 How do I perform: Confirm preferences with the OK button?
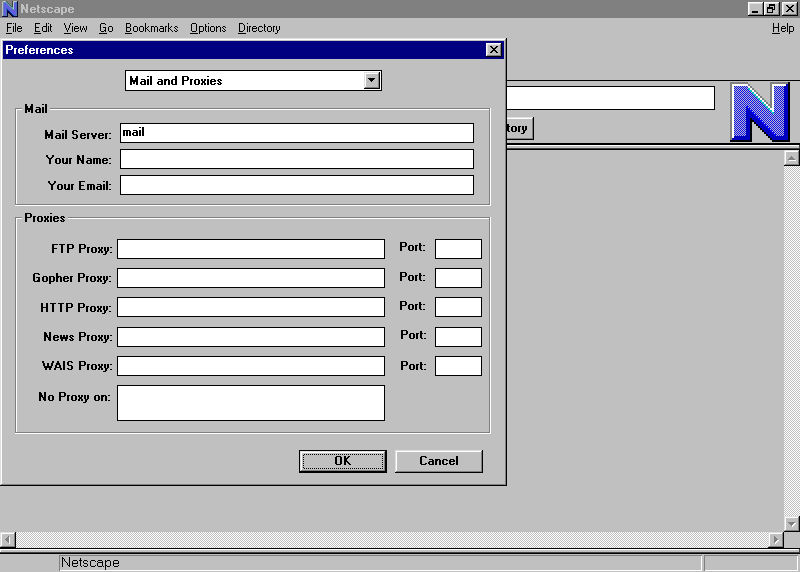(x=342, y=461)
